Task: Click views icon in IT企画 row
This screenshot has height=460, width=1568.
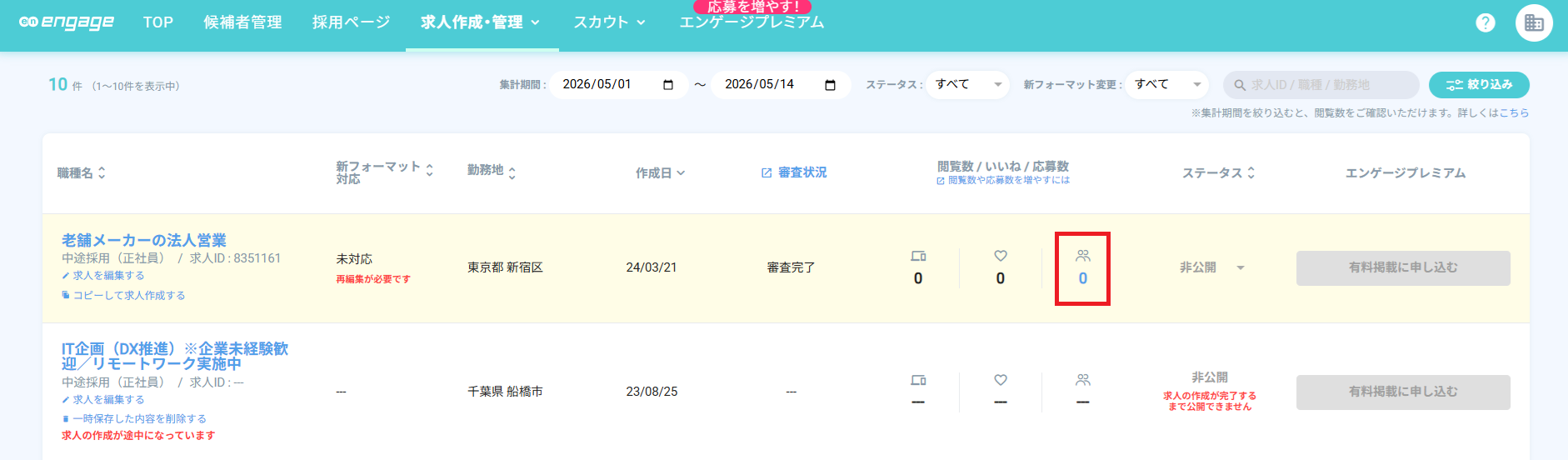Action: (918, 380)
